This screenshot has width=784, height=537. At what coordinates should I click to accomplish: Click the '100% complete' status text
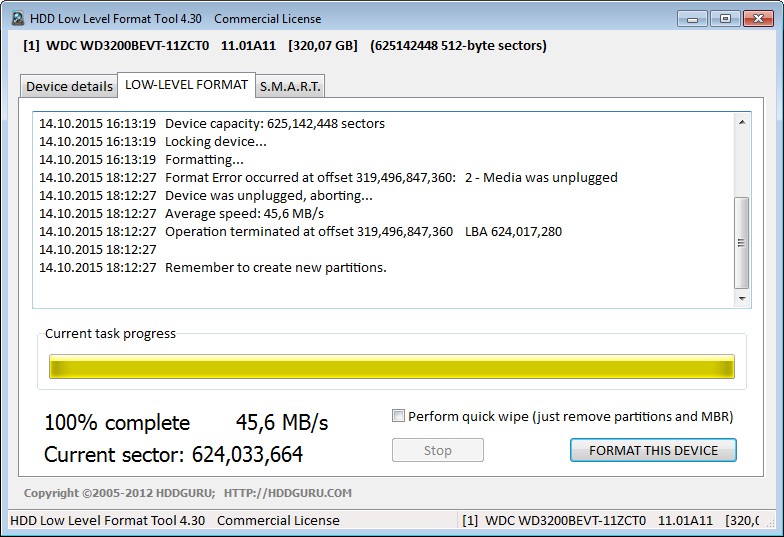click(117, 423)
